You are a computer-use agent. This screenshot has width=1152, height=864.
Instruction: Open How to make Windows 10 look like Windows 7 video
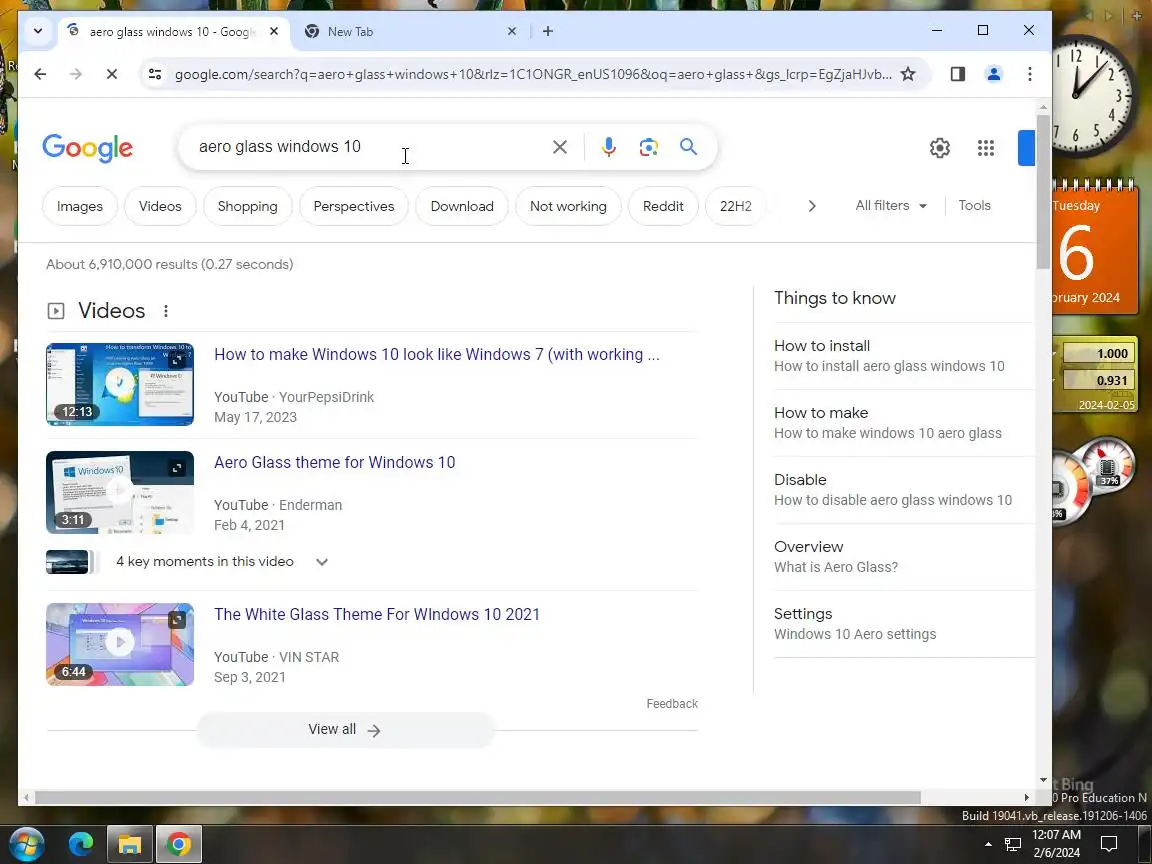tap(436, 354)
